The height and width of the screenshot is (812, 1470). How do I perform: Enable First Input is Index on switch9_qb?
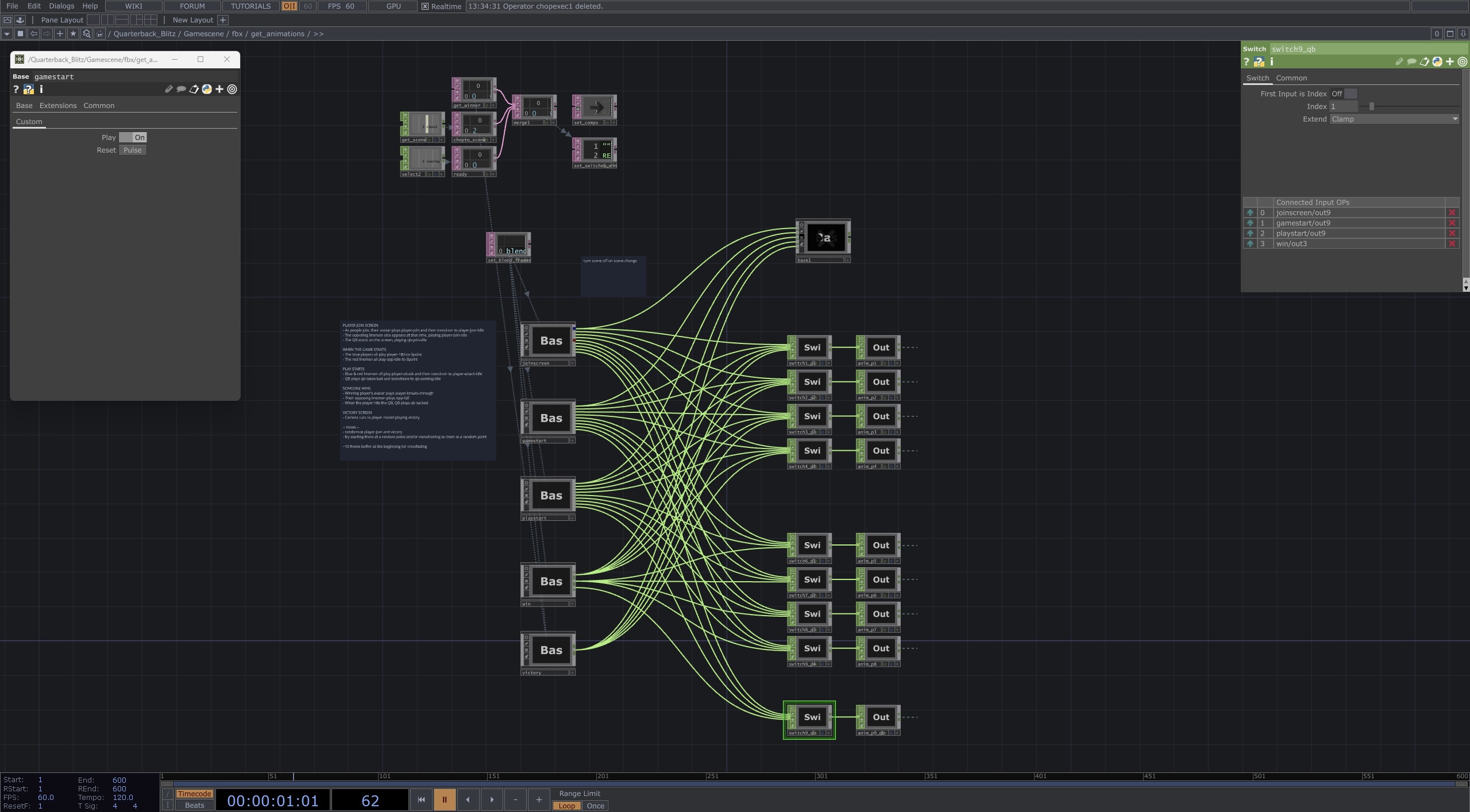click(x=1351, y=94)
